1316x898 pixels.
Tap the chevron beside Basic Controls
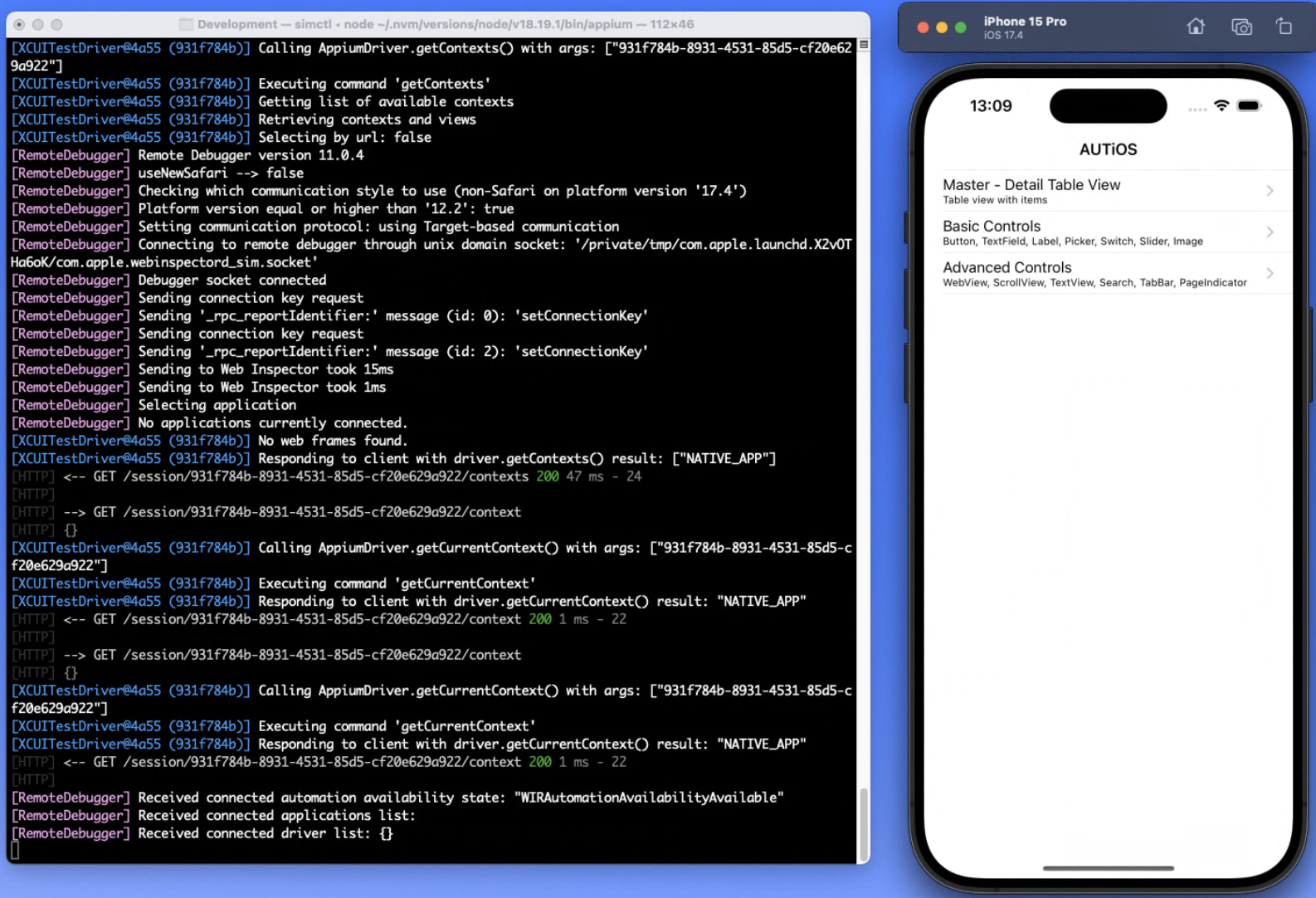point(1270,232)
